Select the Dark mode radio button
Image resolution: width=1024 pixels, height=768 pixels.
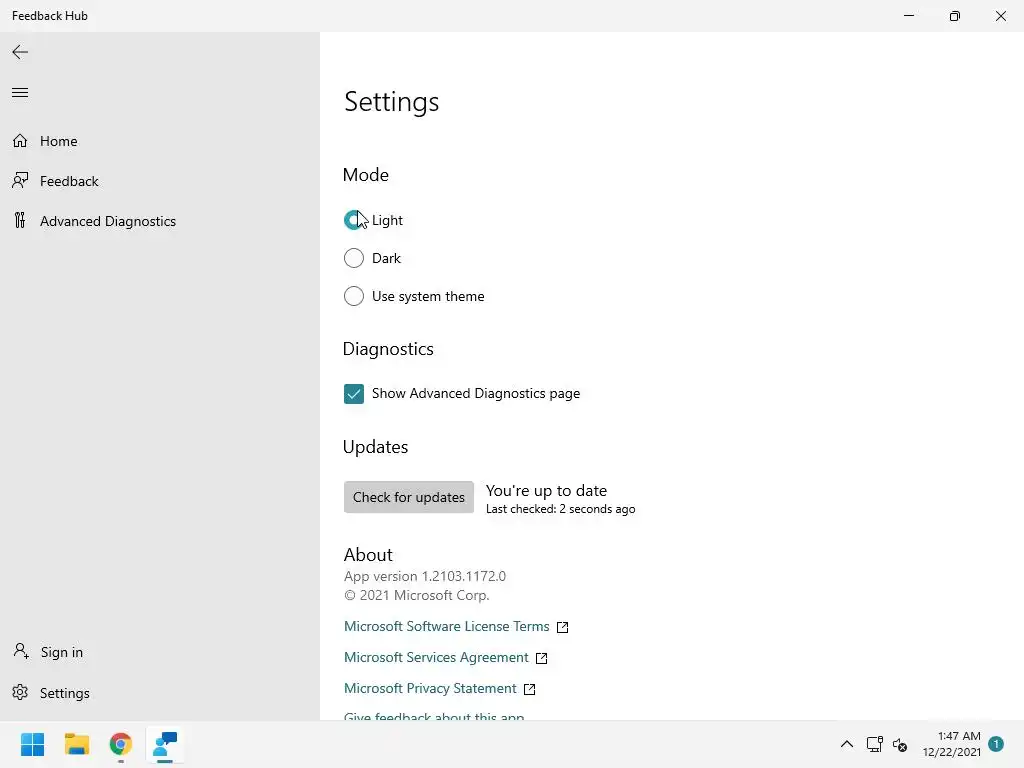tap(353, 258)
